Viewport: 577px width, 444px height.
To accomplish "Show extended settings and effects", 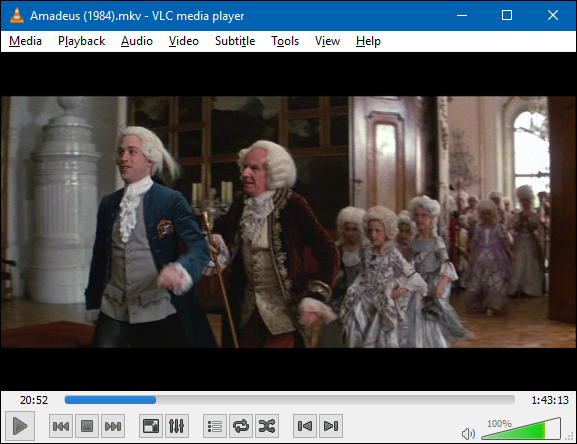I will [x=177, y=426].
